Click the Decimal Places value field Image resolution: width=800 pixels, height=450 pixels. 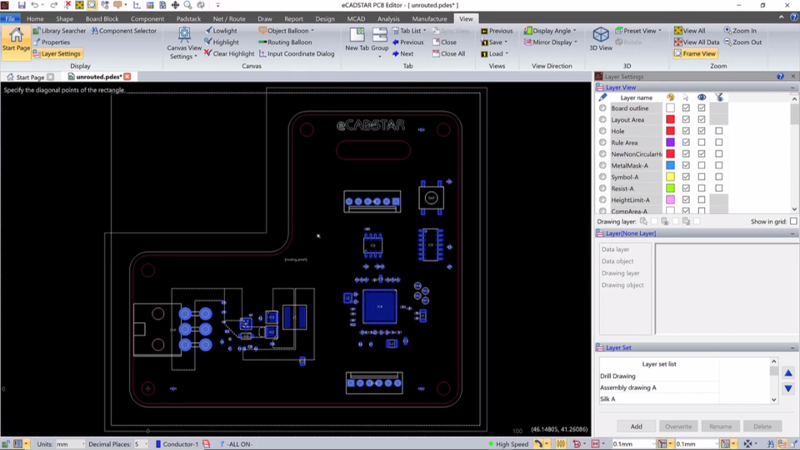(x=140, y=444)
